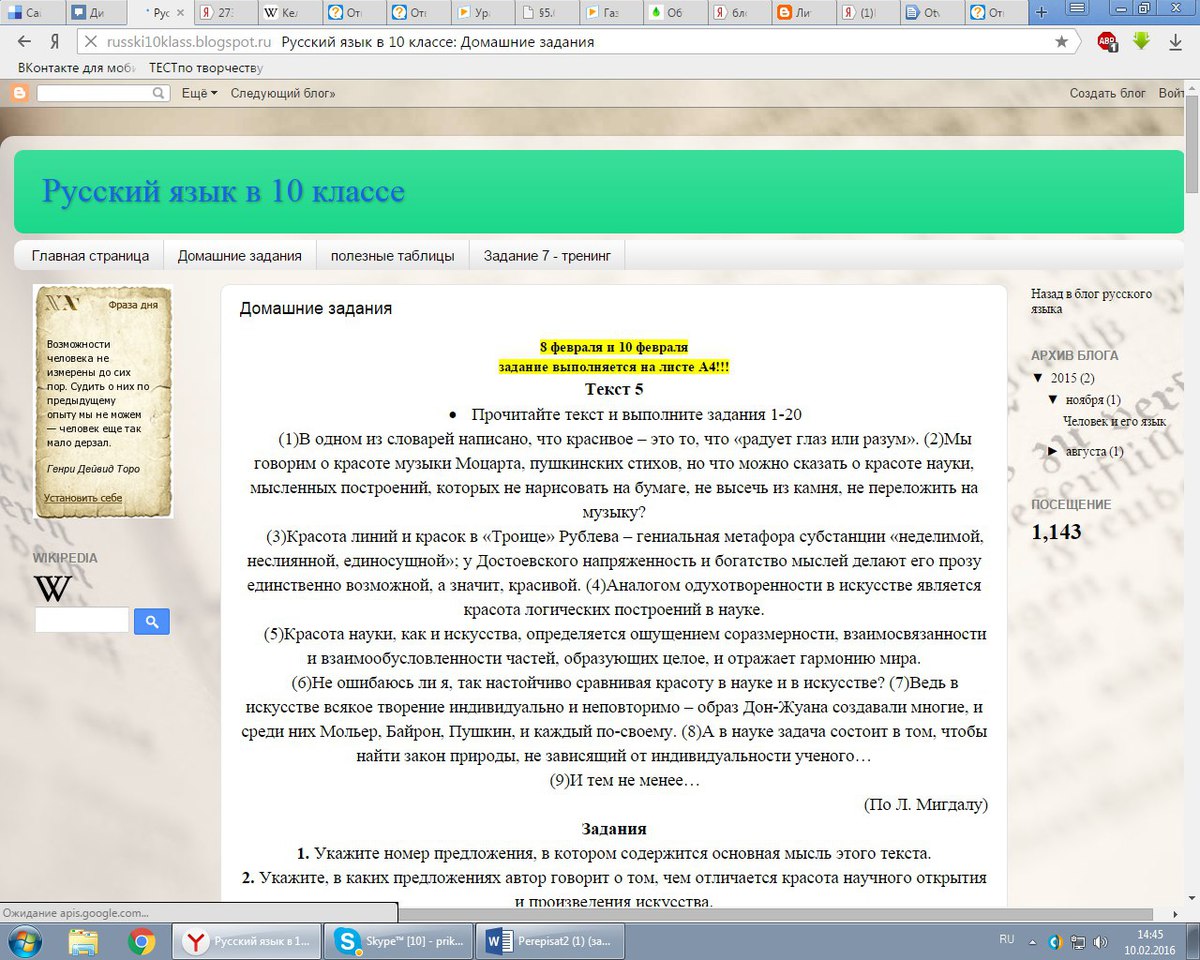Screen dimensions: 1200x960
Task: Stop page loading with the X button
Action: (x=90, y=42)
